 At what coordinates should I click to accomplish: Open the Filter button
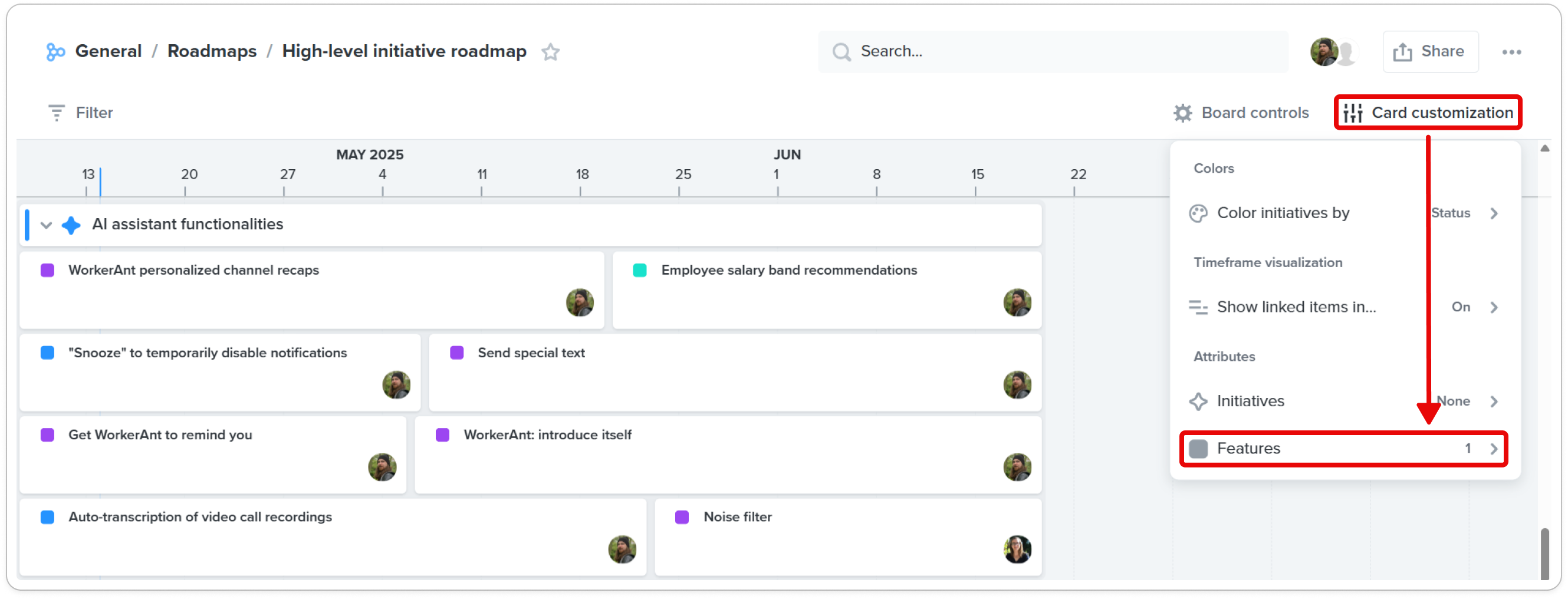80,113
